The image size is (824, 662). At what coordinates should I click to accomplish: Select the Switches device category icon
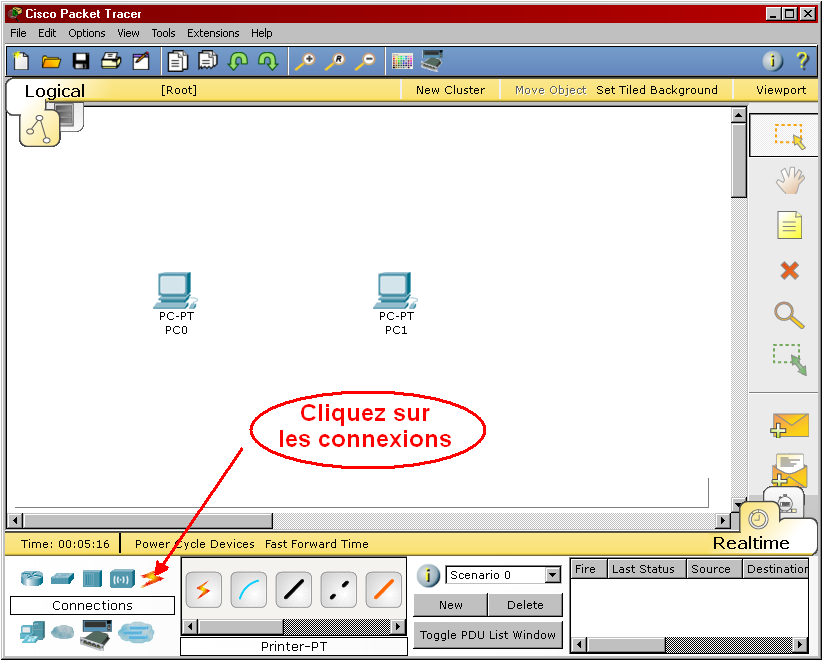[x=63, y=578]
